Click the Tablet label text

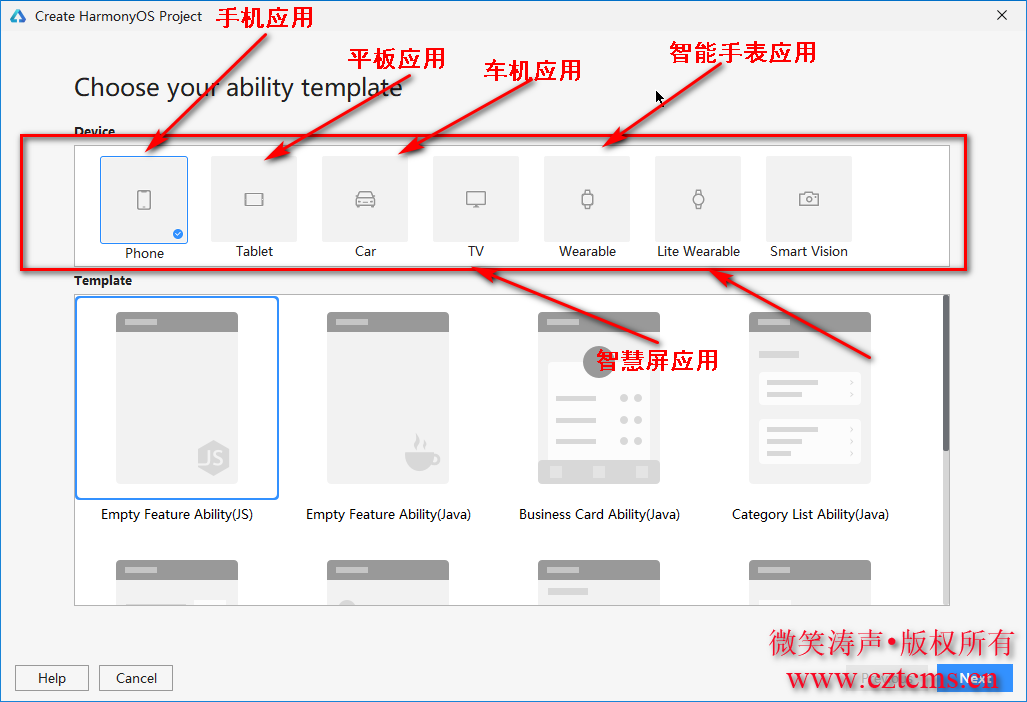[254, 251]
